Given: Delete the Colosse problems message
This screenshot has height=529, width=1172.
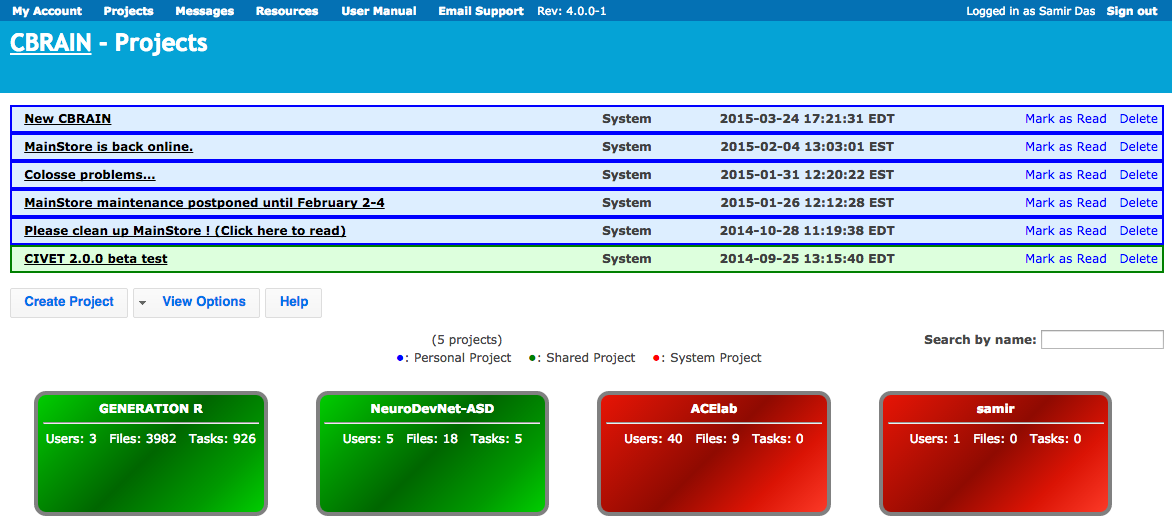Looking at the screenshot, I should (1138, 175).
